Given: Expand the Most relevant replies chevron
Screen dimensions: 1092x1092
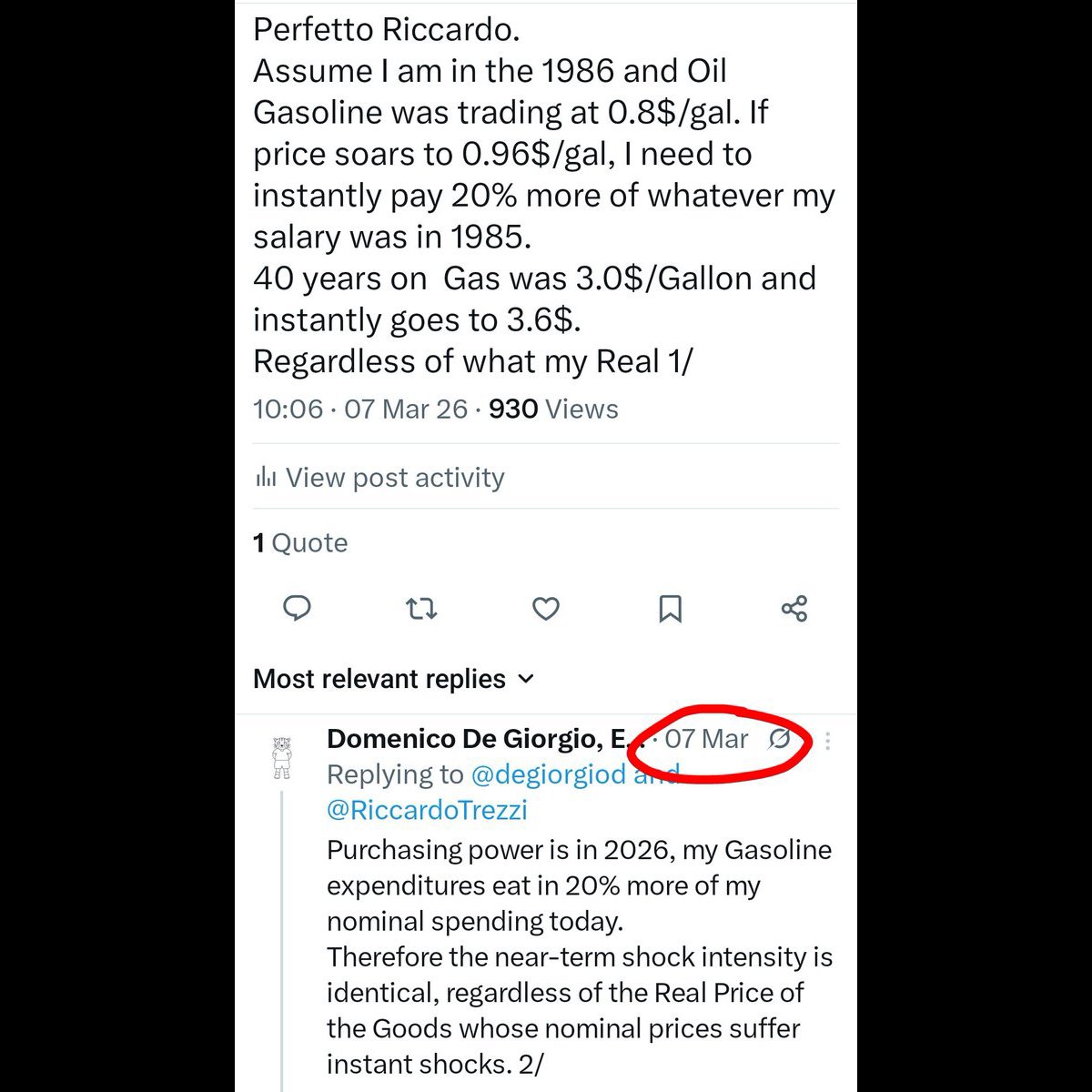Looking at the screenshot, I should tap(526, 679).
